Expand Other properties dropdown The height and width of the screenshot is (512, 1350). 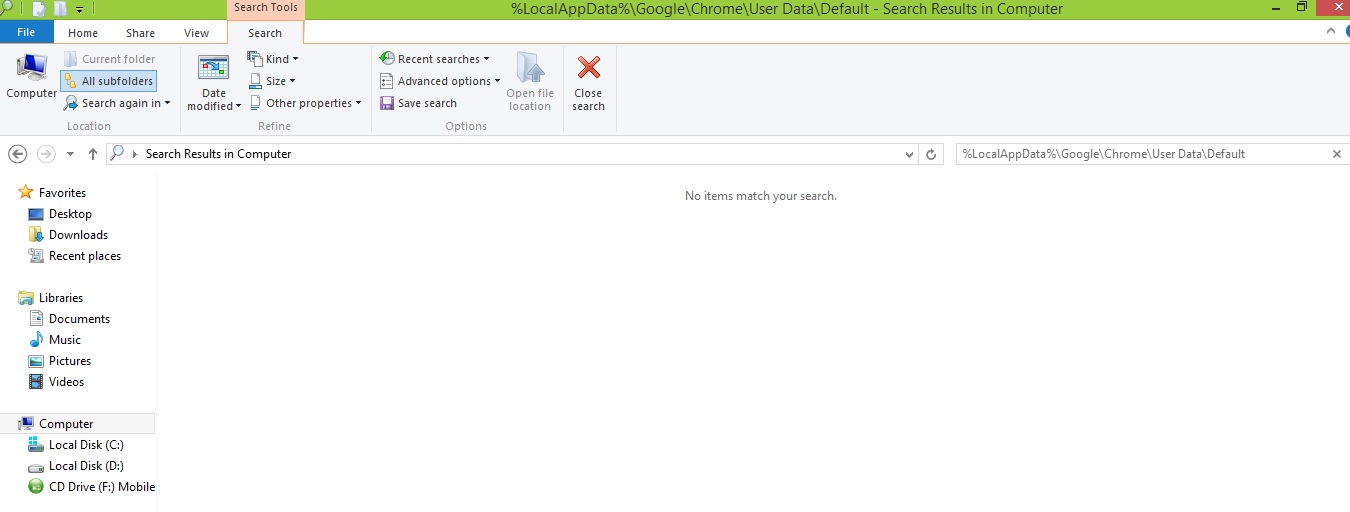(x=305, y=103)
